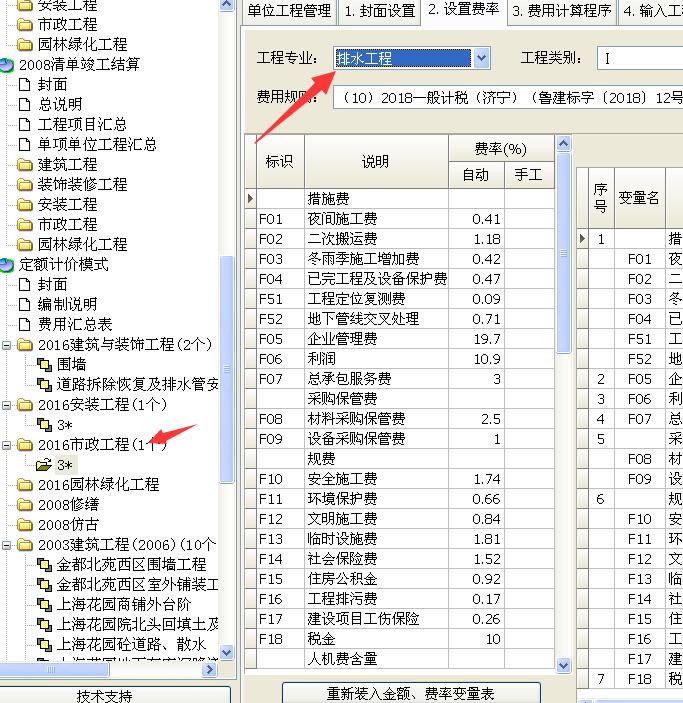Click the 总说明 document icon
Image resolution: width=683 pixels, height=703 pixels.
pos(25,104)
